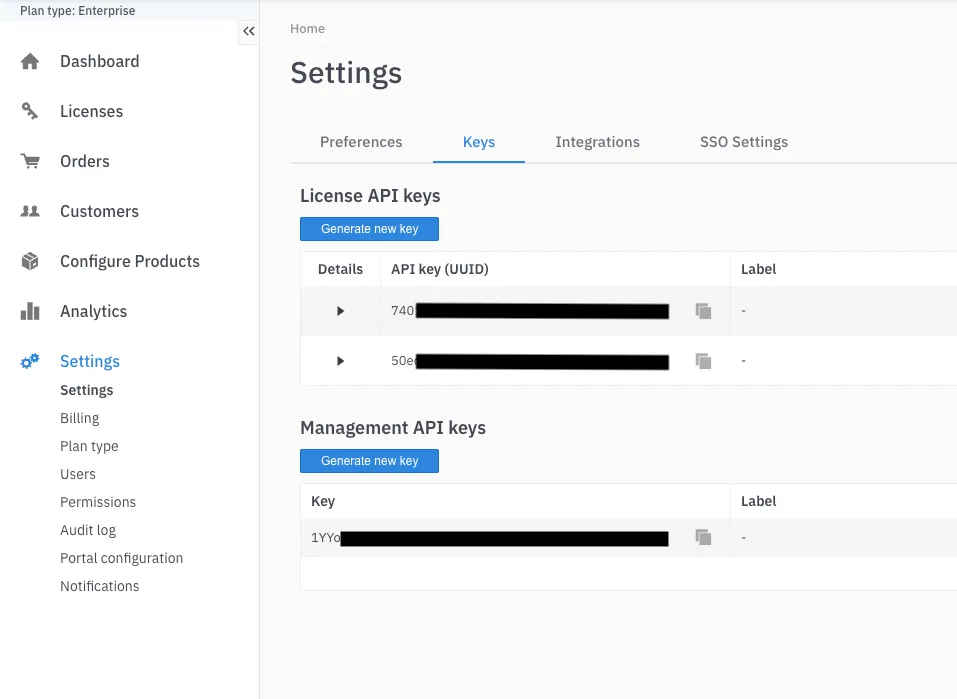Open Orders via the shopping cart icon
Viewport: 957px width, 699px height.
point(31,161)
